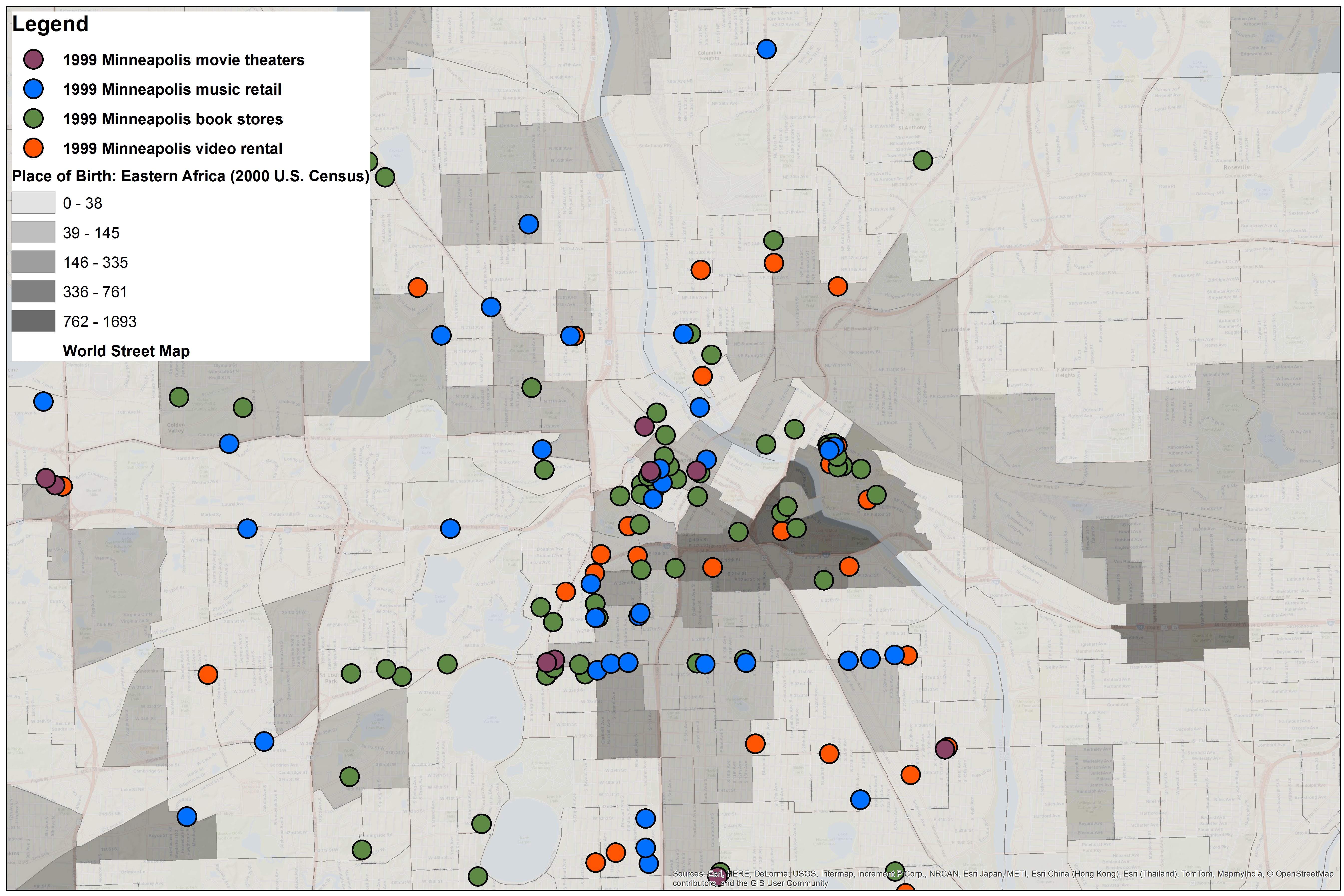The width and height of the screenshot is (1344, 896).
Task: Pick the 0 - 38 legend swatch
Action: [x=34, y=203]
